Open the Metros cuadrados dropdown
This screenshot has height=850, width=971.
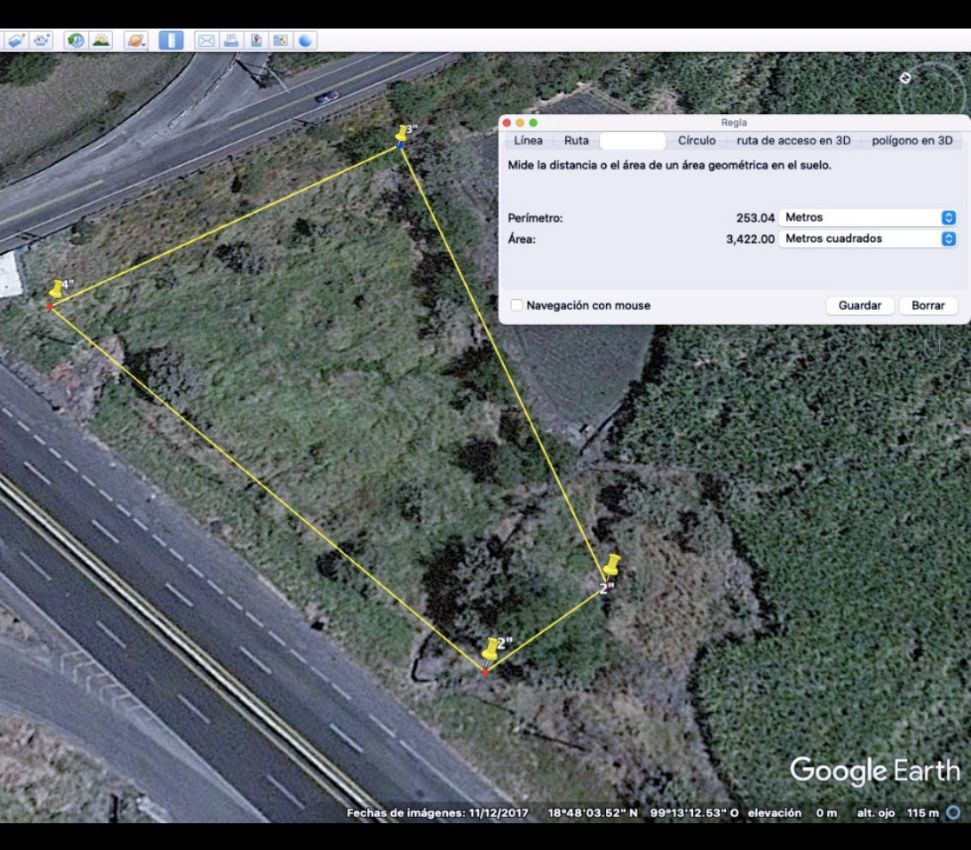[x=868, y=238]
